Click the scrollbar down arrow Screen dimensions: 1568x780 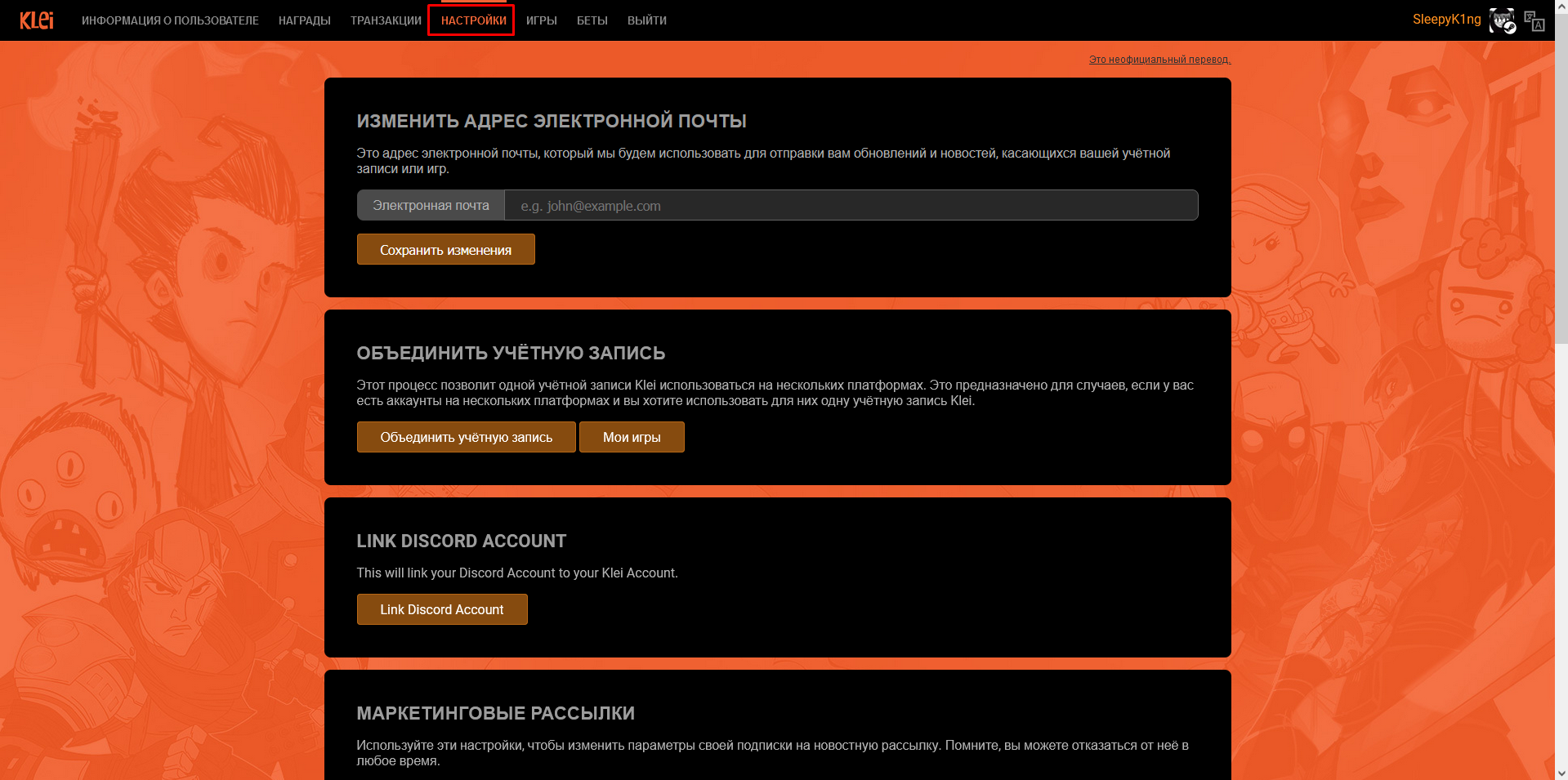pyautogui.click(x=1561, y=773)
